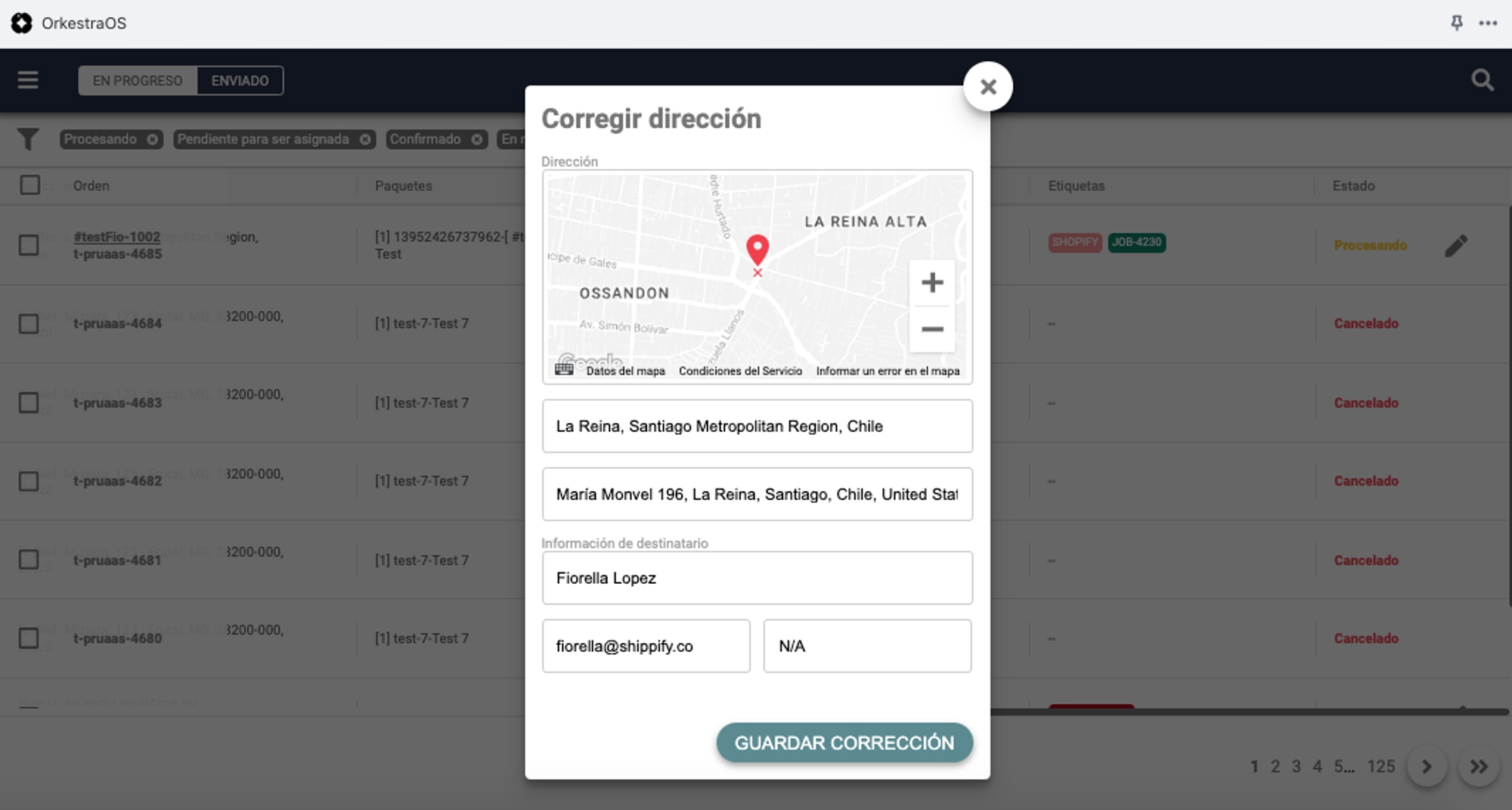Go to the next page arrow

pyautogui.click(x=1426, y=767)
